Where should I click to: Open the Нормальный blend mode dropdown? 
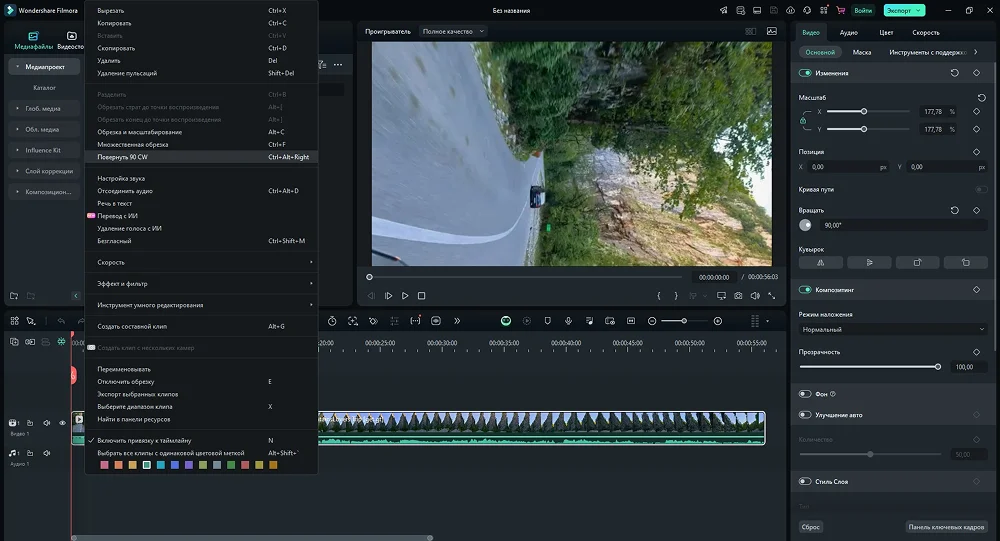point(892,329)
